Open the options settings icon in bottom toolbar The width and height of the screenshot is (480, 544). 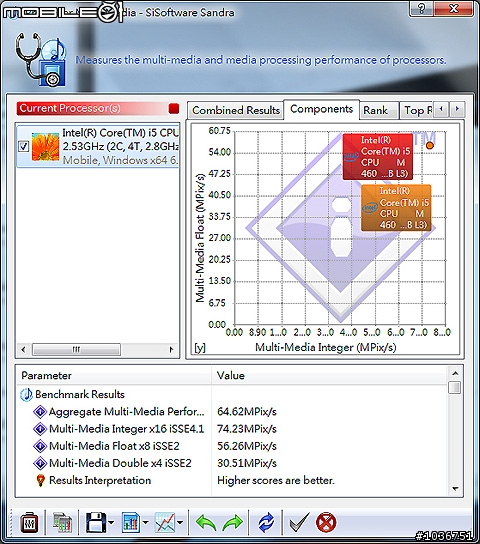click(29, 522)
